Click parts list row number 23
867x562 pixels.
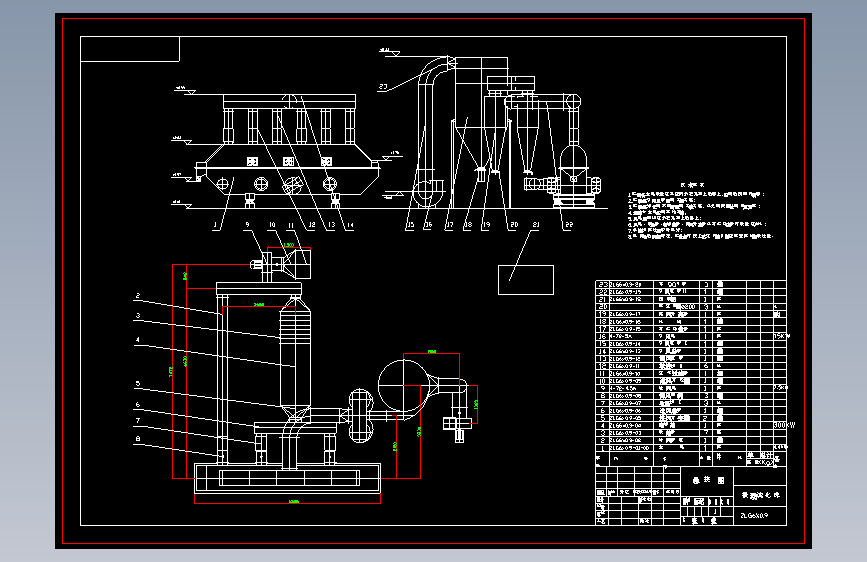coord(691,284)
